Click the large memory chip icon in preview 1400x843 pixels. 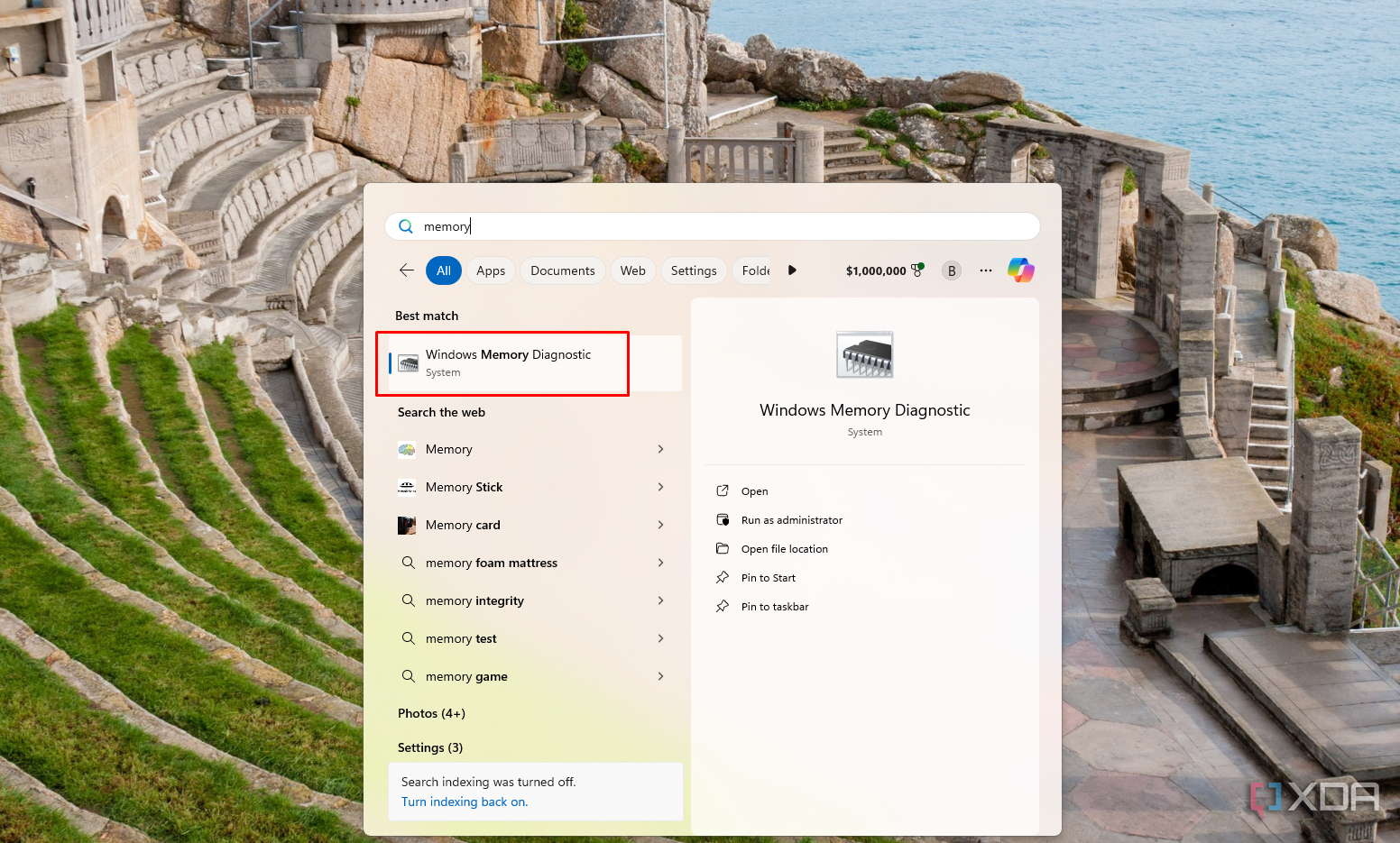point(865,354)
